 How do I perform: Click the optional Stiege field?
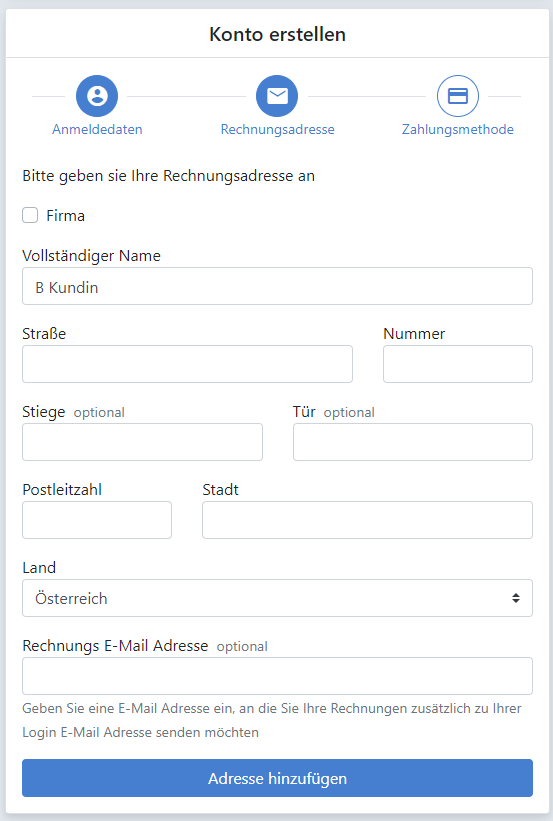(x=142, y=442)
